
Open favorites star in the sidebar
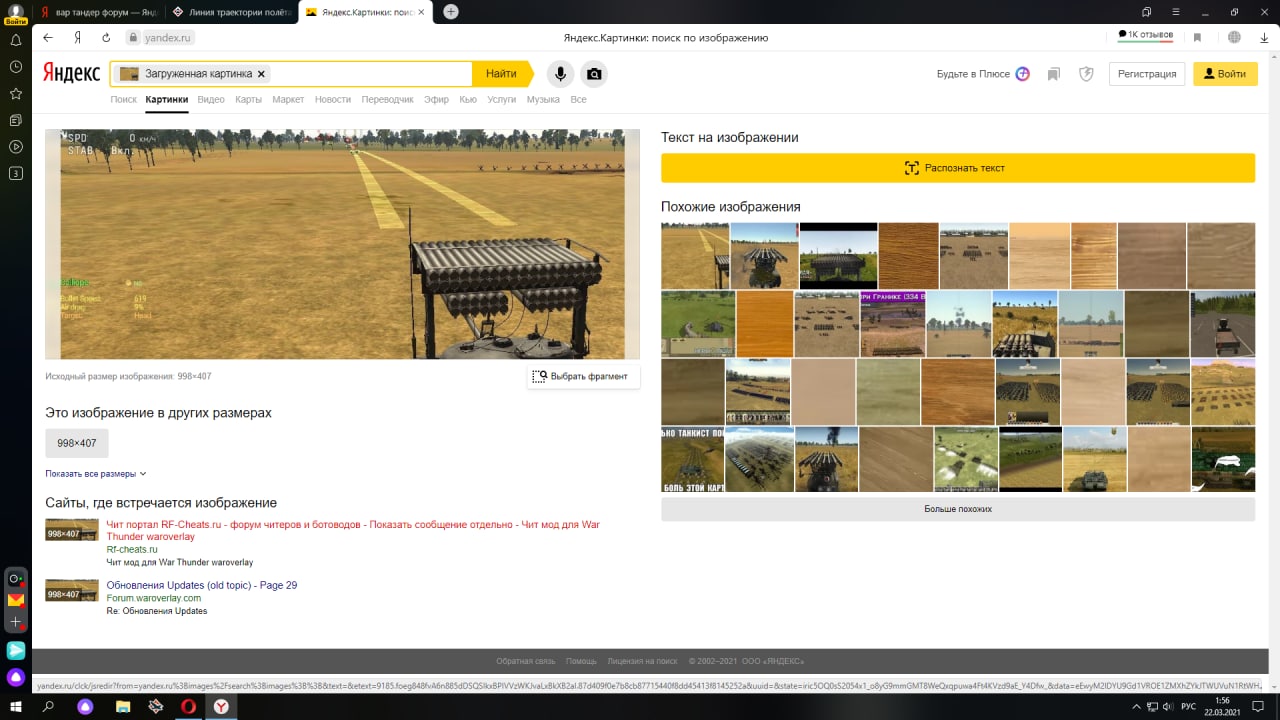16,93
